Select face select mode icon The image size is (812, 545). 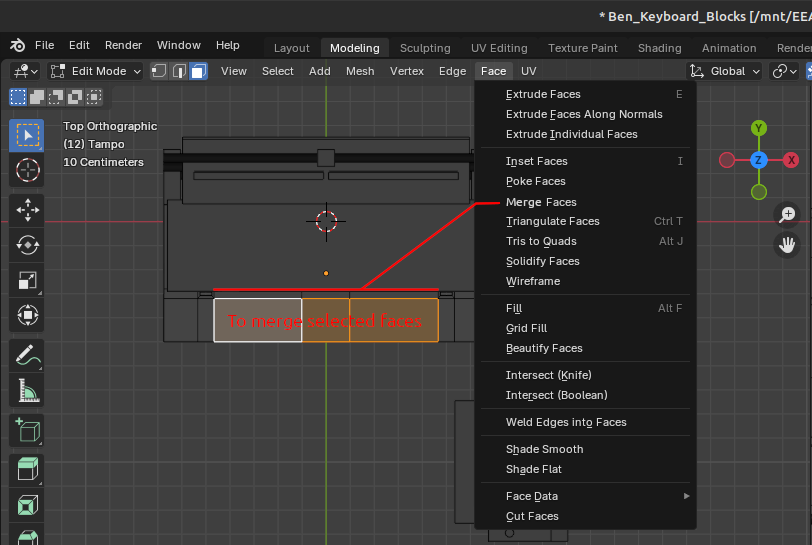[x=198, y=71]
